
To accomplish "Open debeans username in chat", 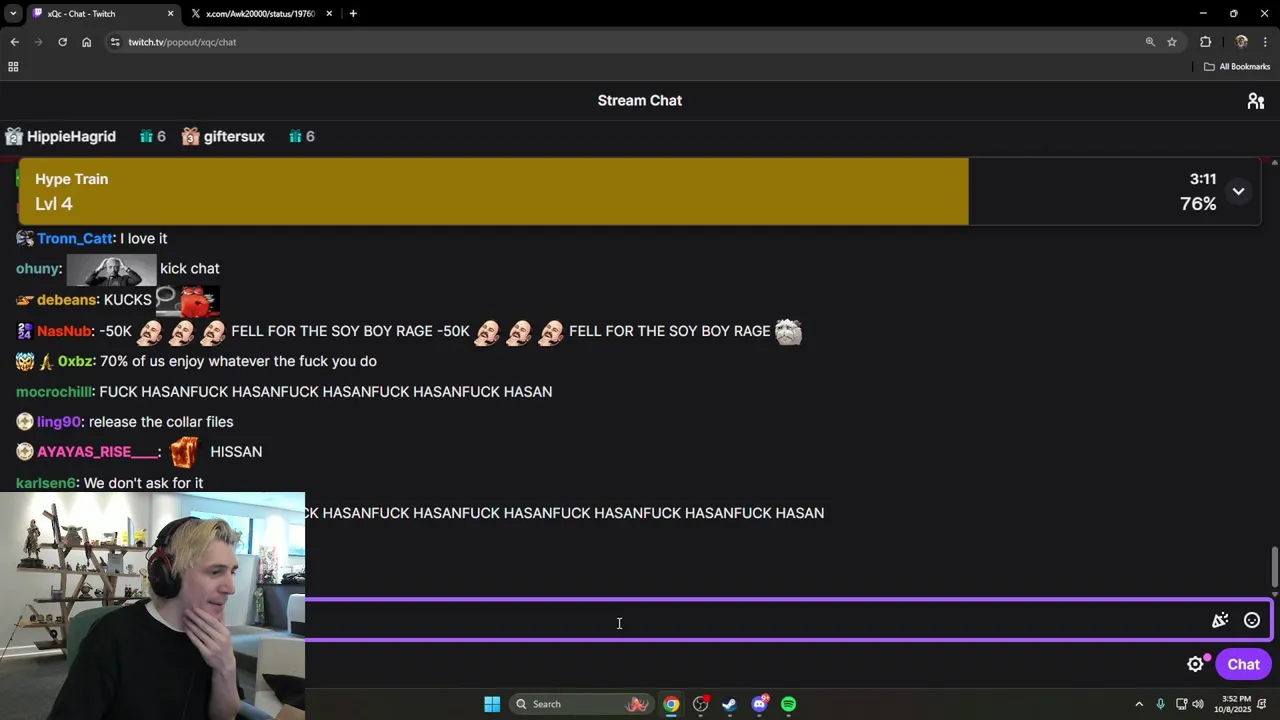I will click(x=67, y=299).
